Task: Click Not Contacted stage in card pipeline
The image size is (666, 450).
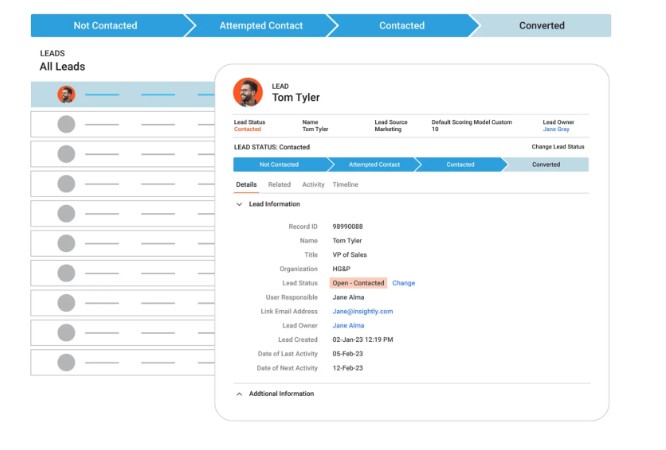Action: [278, 164]
